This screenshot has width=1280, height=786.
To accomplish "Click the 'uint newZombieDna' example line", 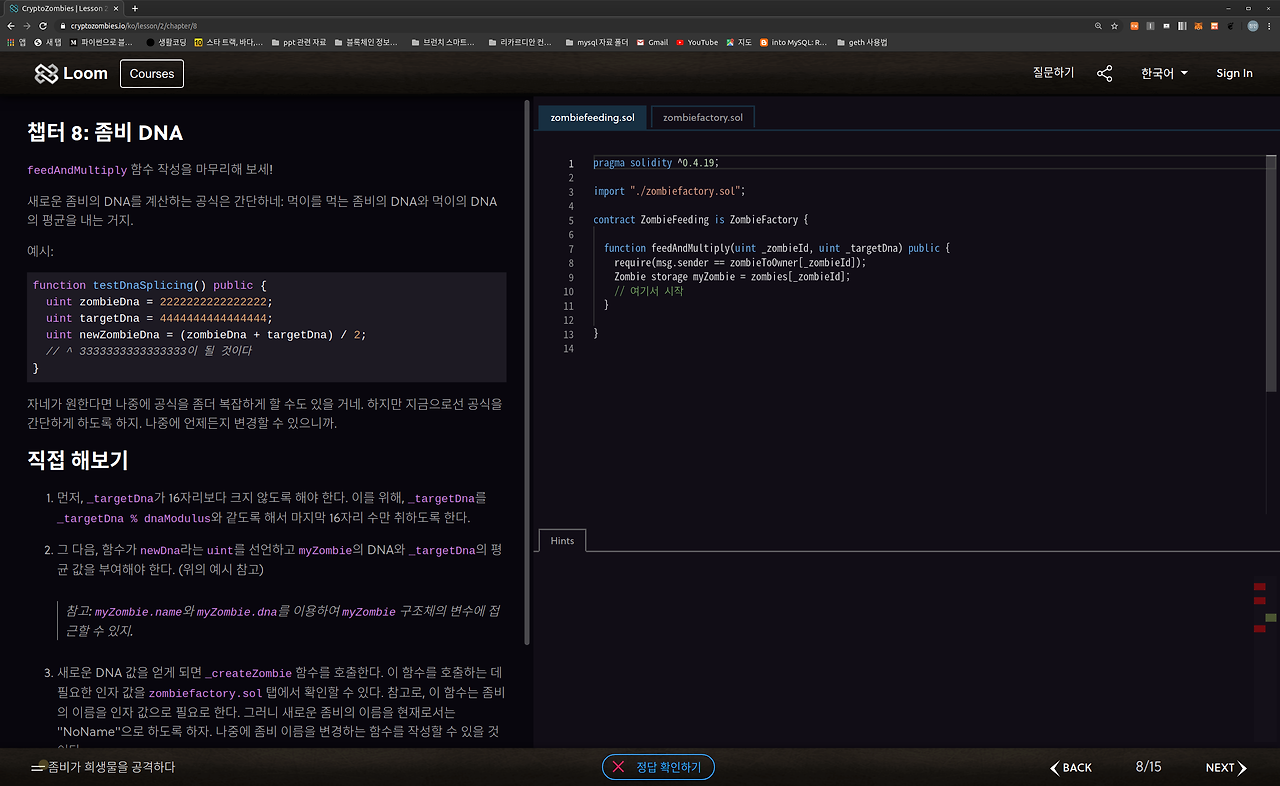I will [206, 335].
